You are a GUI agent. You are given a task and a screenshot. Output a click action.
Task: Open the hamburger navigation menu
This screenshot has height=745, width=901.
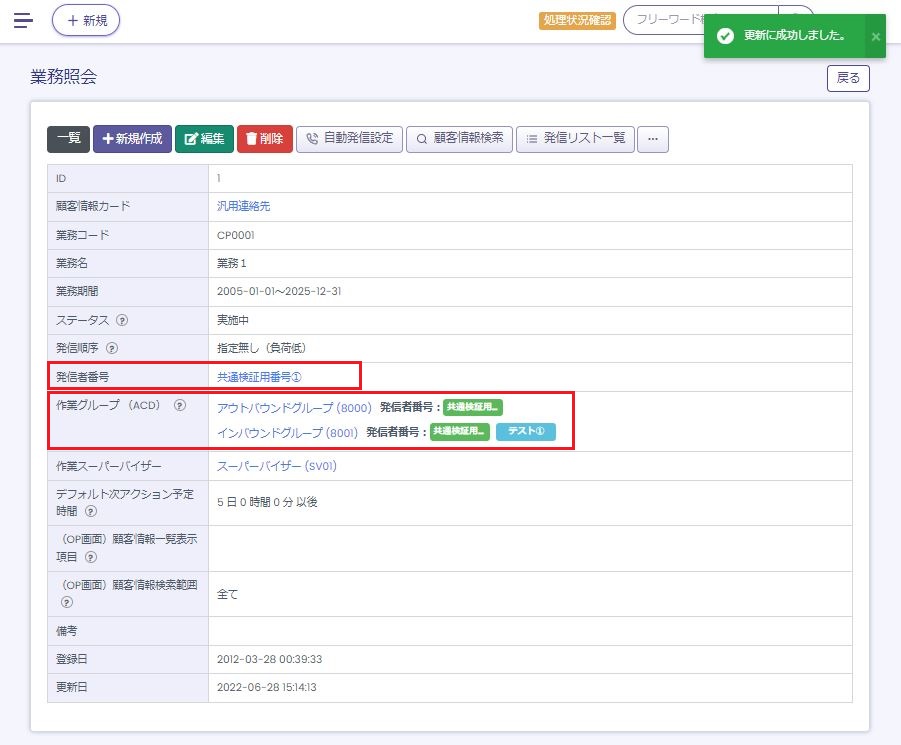pos(23,20)
